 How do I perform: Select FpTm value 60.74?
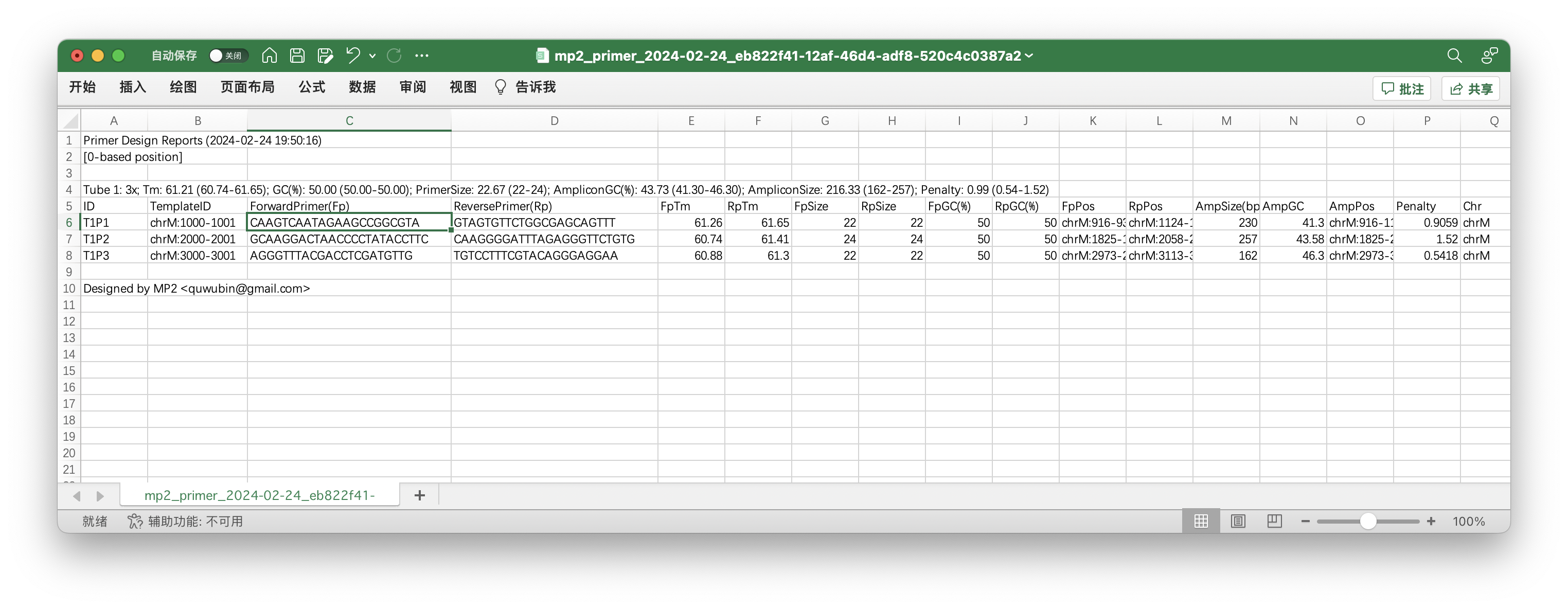coord(691,239)
